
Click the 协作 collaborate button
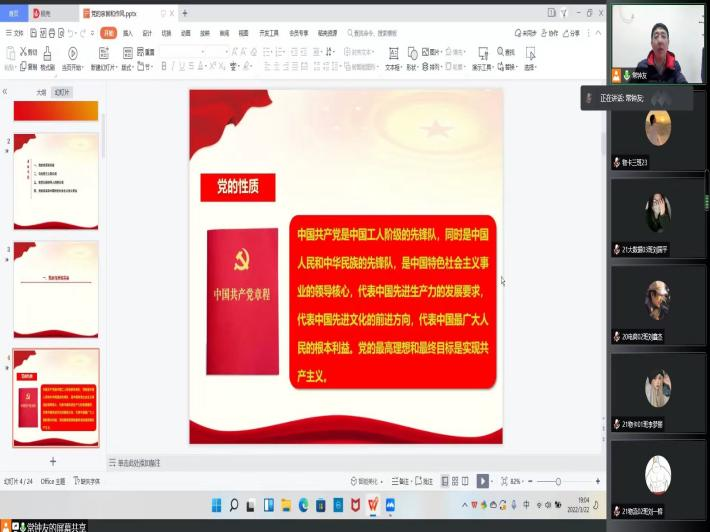pyautogui.click(x=549, y=33)
